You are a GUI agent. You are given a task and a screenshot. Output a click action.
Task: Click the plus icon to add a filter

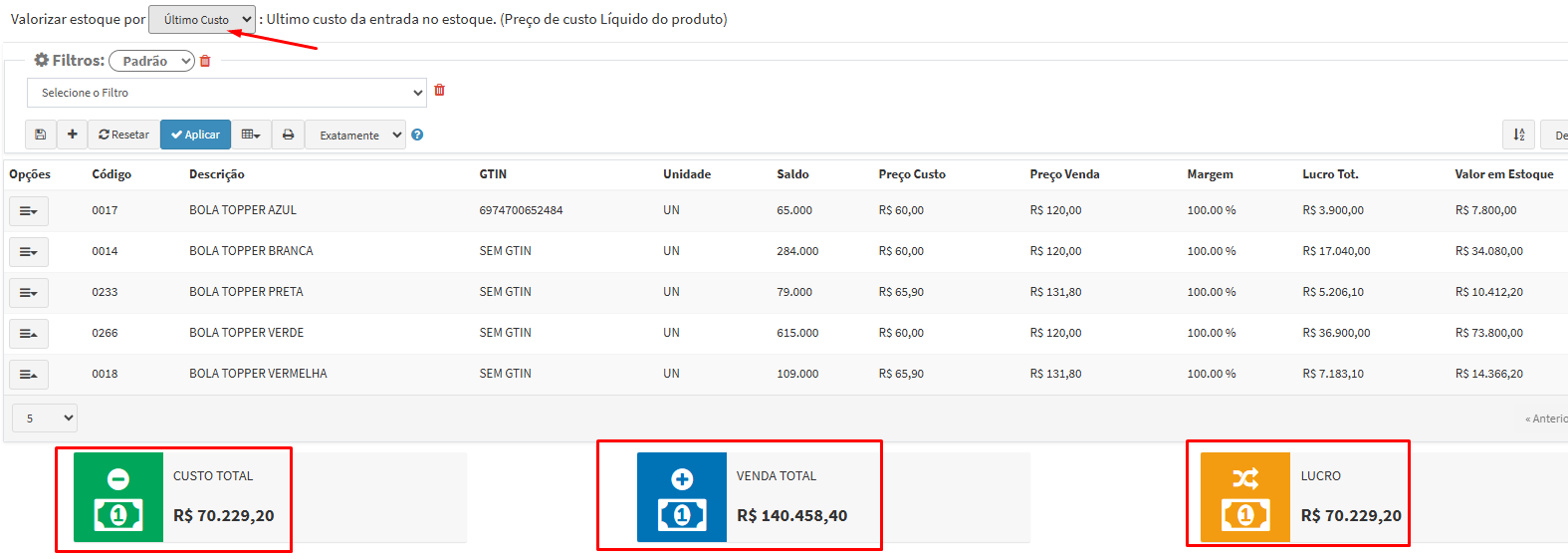[73, 135]
